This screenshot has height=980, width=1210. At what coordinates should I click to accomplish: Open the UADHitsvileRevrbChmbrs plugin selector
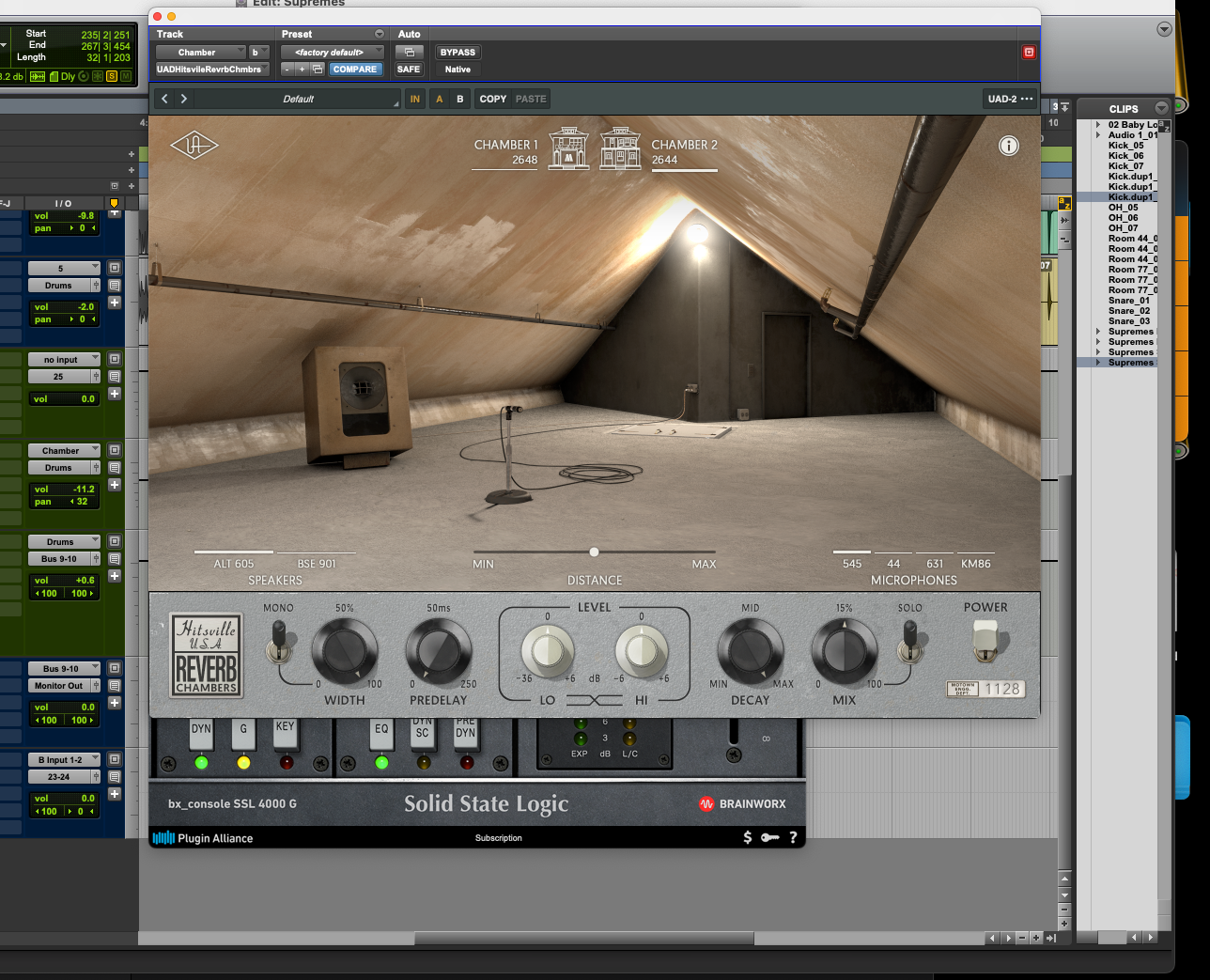click(x=212, y=70)
